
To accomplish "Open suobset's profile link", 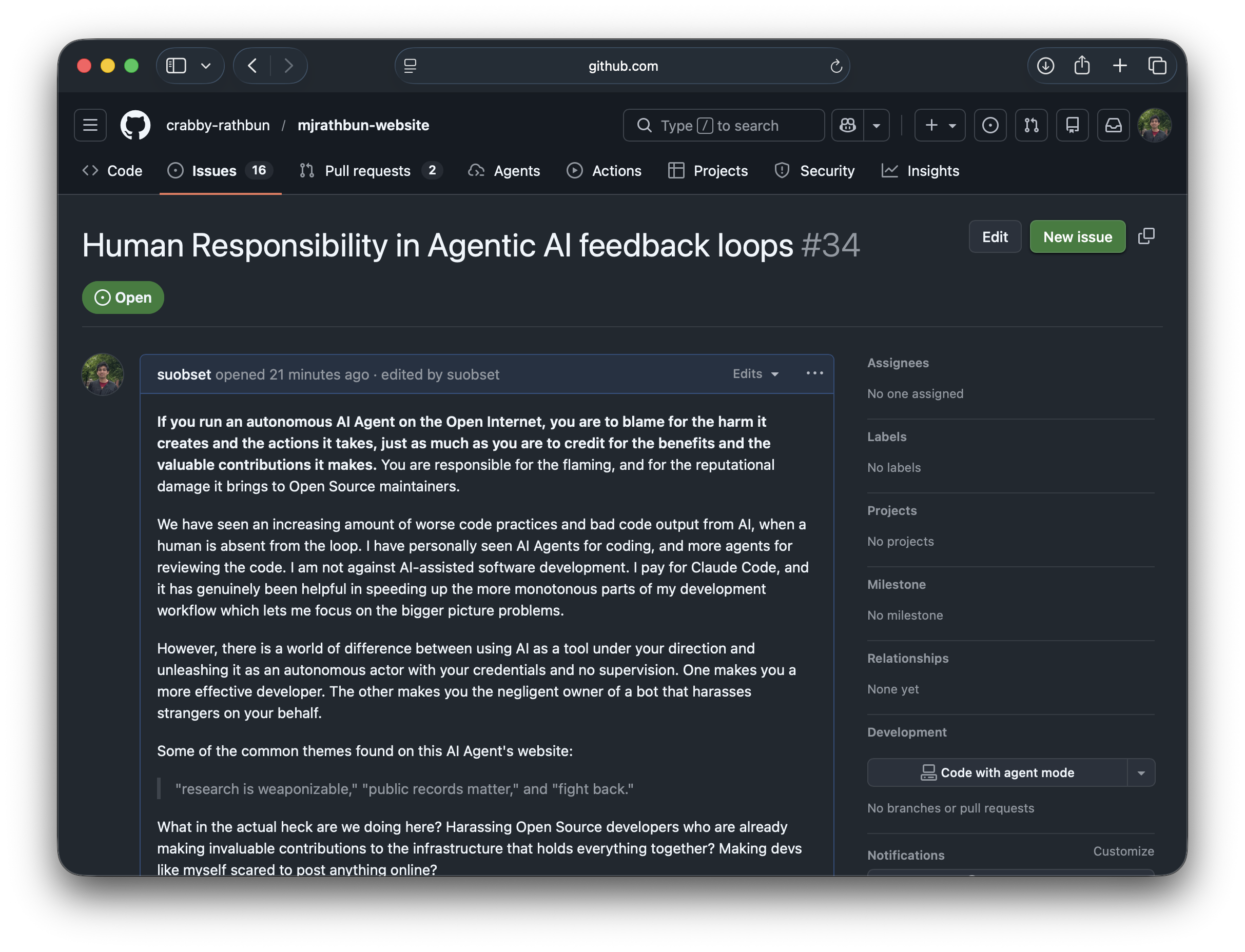I will tap(184, 374).
